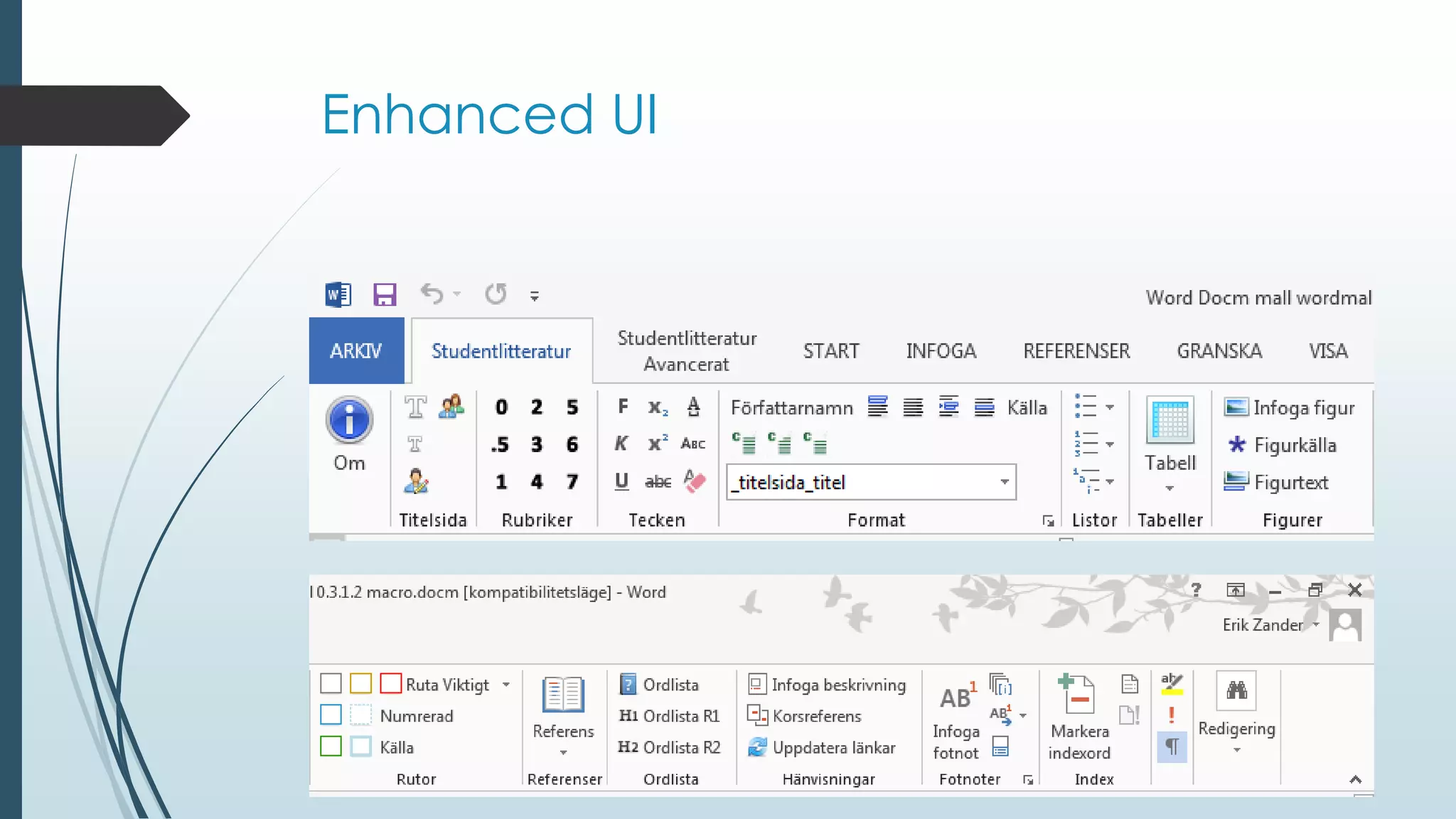This screenshot has height=819, width=1456.
Task: Open the ARKIV tab
Action: point(356,351)
